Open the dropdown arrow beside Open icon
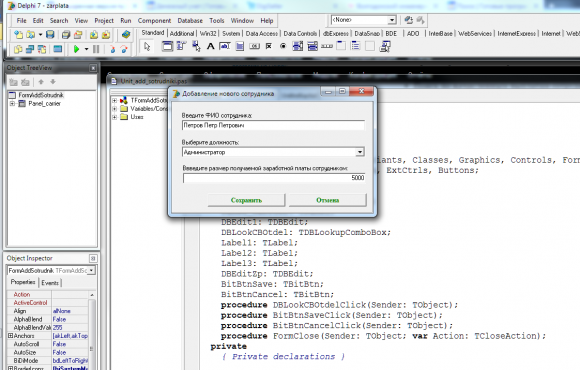Viewport: 580px width, 370px height. [x=40, y=35]
